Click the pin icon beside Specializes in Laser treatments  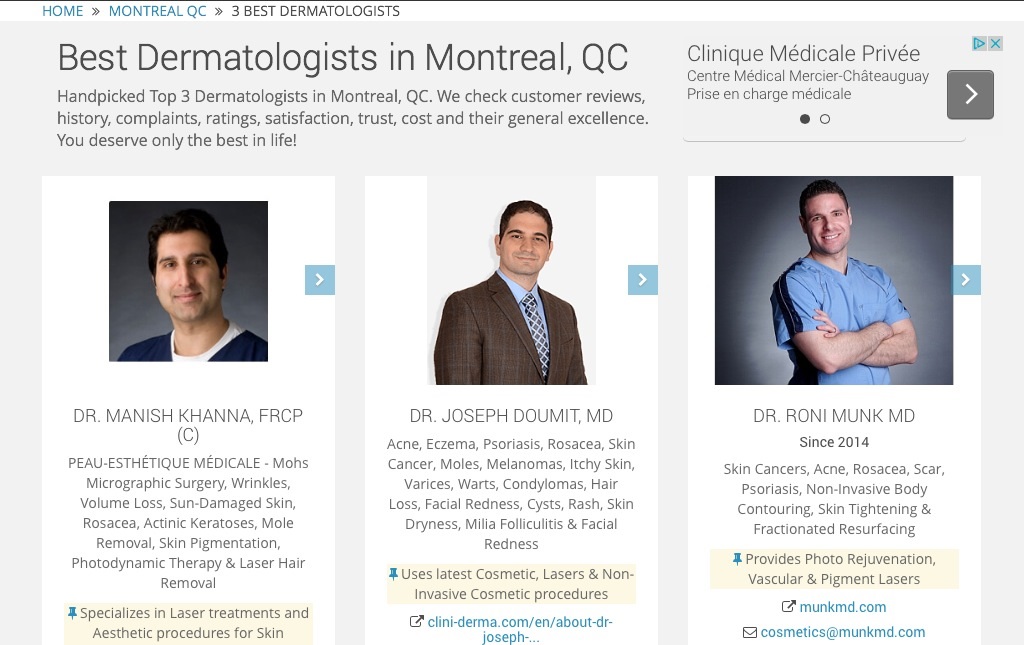(72, 613)
